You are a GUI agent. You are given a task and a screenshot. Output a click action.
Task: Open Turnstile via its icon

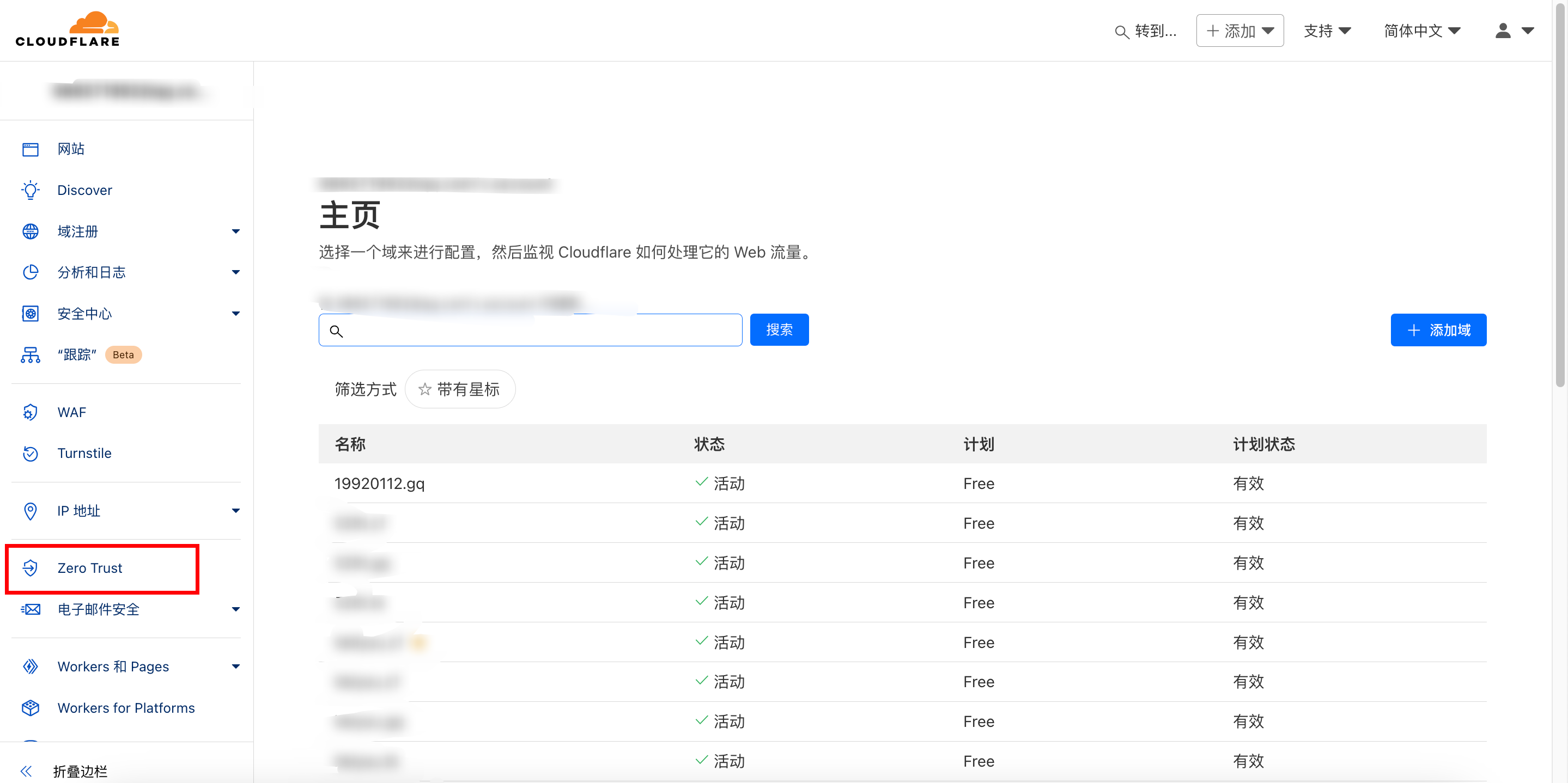pyautogui.click(x=30, y=453)
